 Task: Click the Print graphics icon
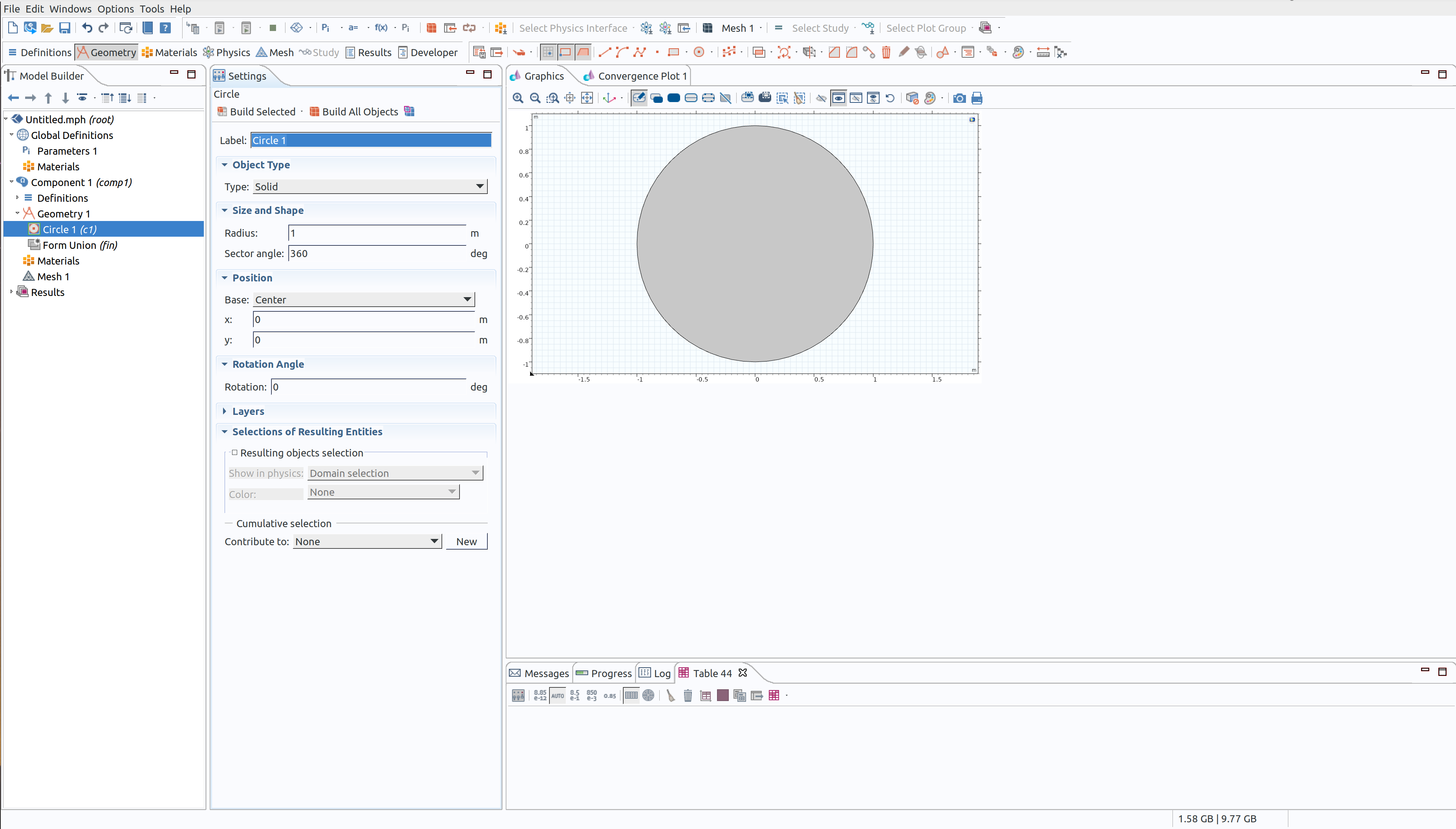tap(977, 98)
